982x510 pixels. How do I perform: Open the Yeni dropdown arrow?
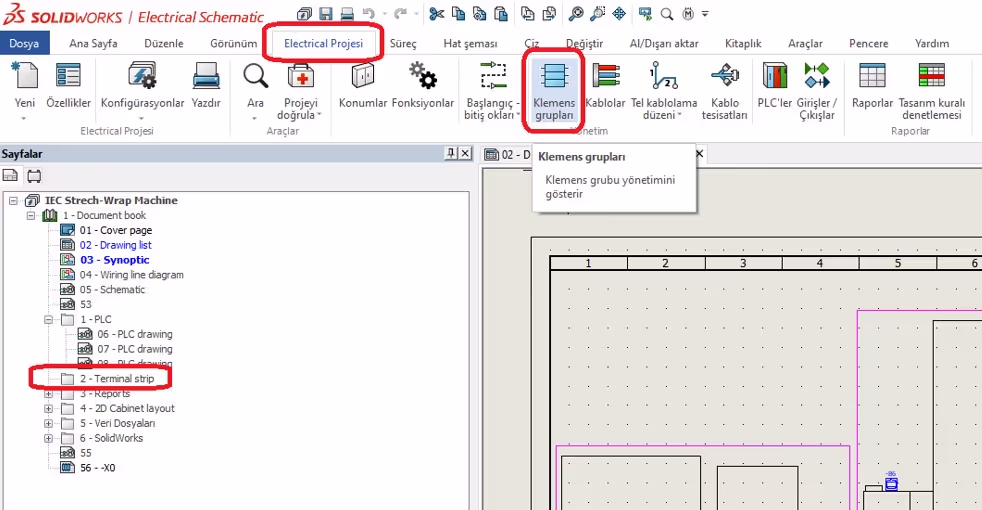[x=24, y=118]
